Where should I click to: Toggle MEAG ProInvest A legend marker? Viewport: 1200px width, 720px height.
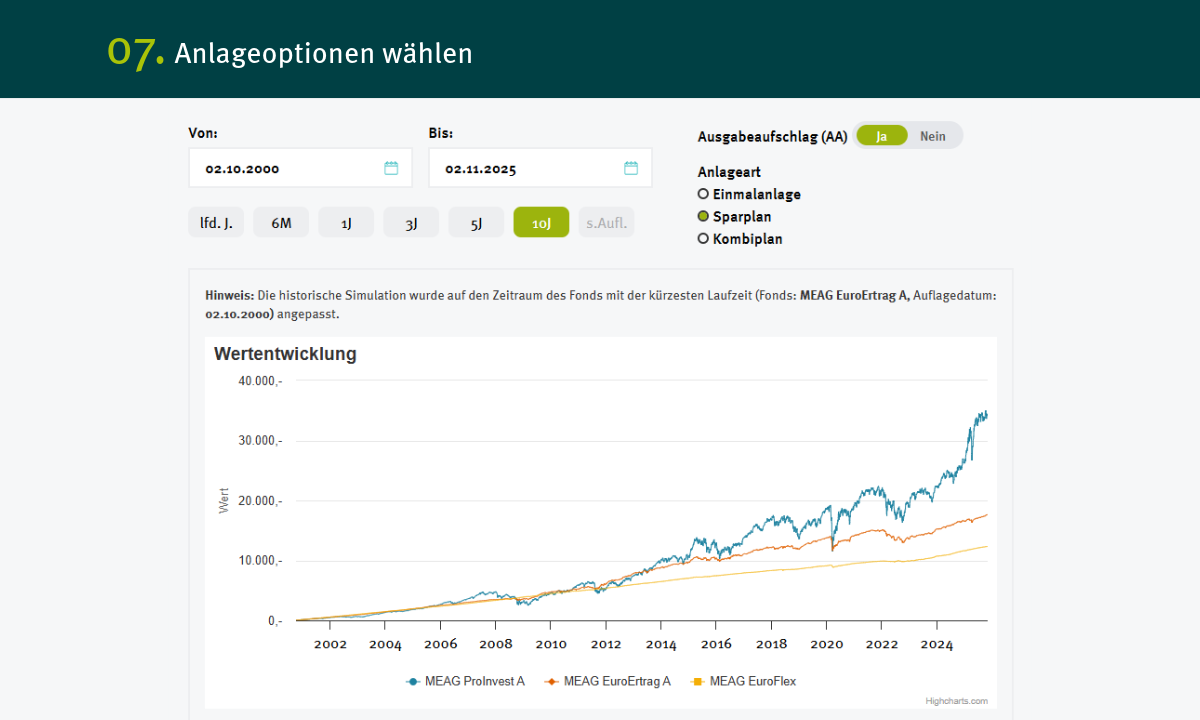tap(413, 681)
